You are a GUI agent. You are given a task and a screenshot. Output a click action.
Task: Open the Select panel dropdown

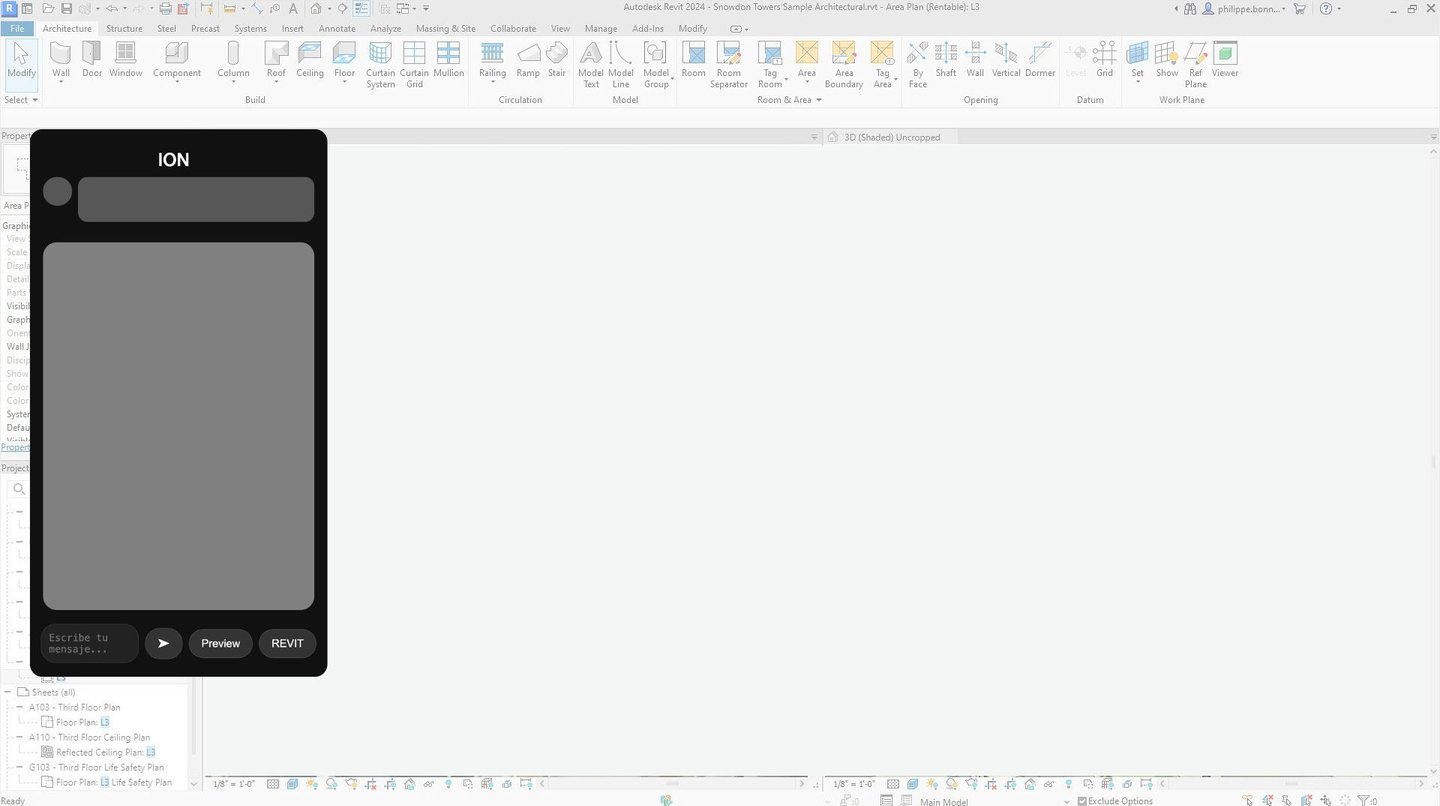[x=21, y=100]
